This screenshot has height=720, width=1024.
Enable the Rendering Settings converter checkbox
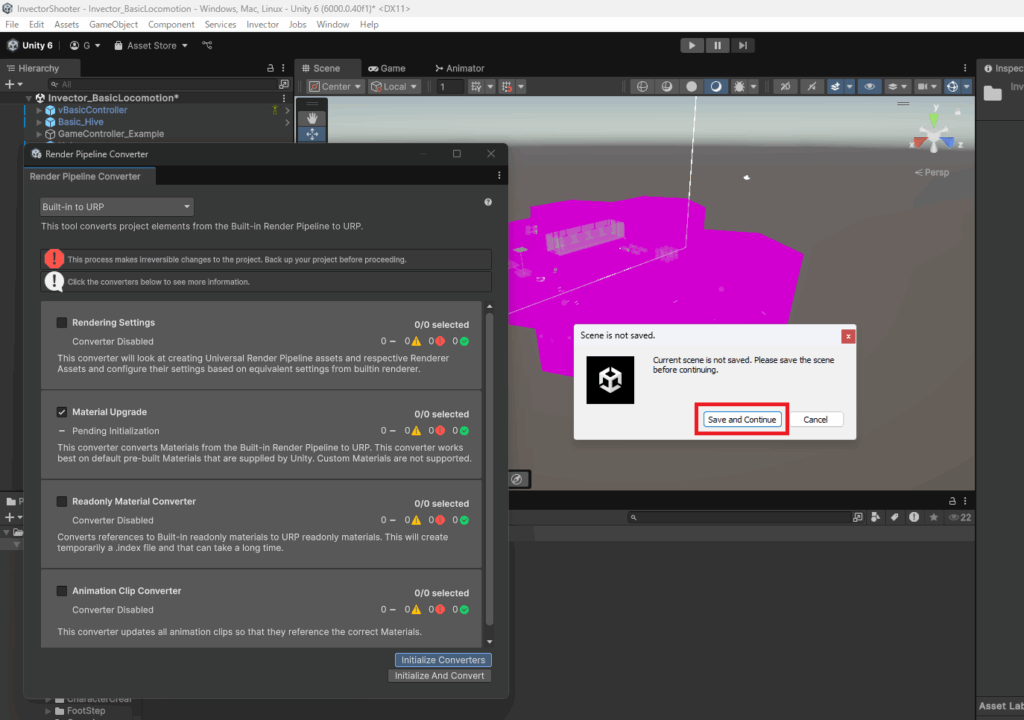click(x=62, y=323)
